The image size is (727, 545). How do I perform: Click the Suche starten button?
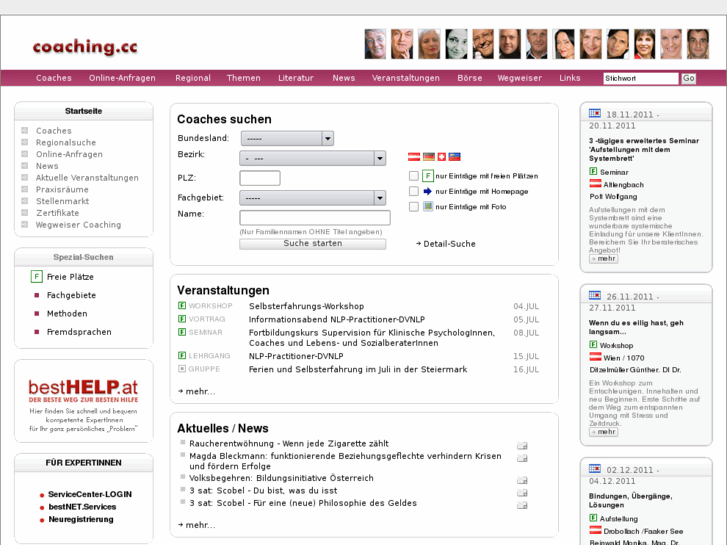pyautogui.click(x=312, y=244)
